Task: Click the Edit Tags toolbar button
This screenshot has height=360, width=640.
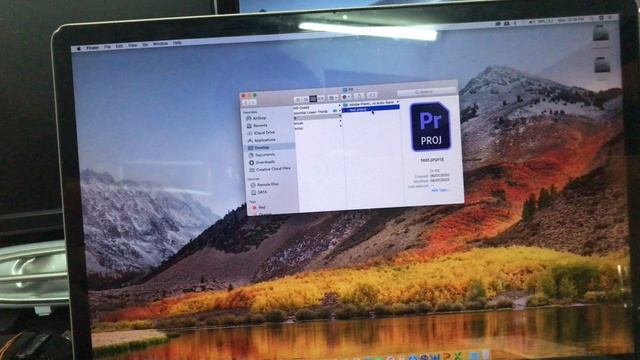Action: pyautogui.click(x=372, y=96)
